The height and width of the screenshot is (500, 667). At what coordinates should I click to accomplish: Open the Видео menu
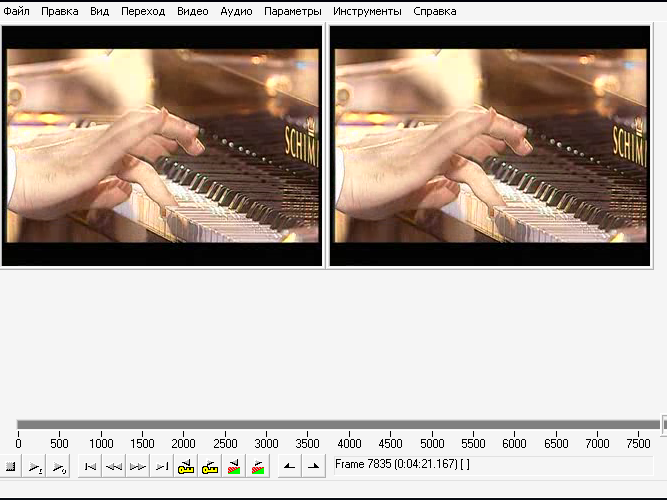coord(193,11)
